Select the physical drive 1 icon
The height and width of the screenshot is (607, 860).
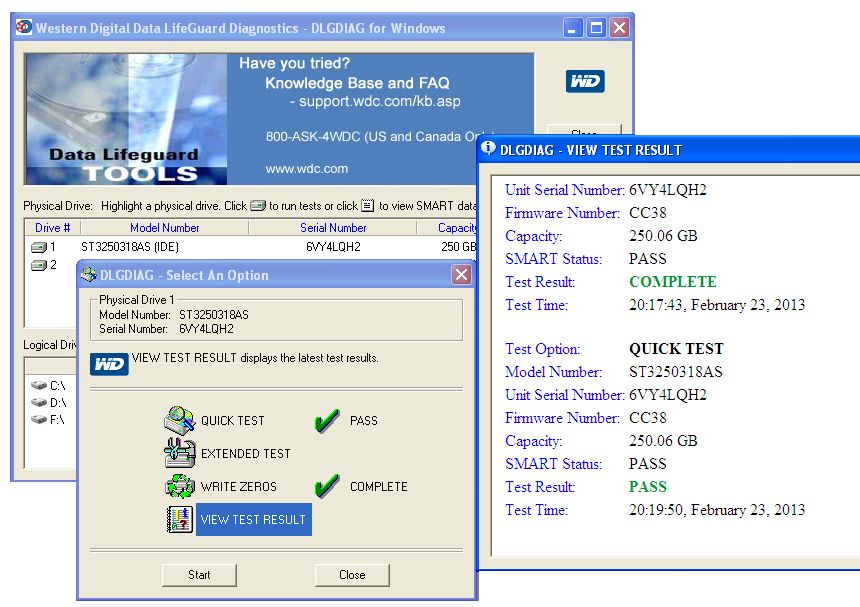click(39, 247)
